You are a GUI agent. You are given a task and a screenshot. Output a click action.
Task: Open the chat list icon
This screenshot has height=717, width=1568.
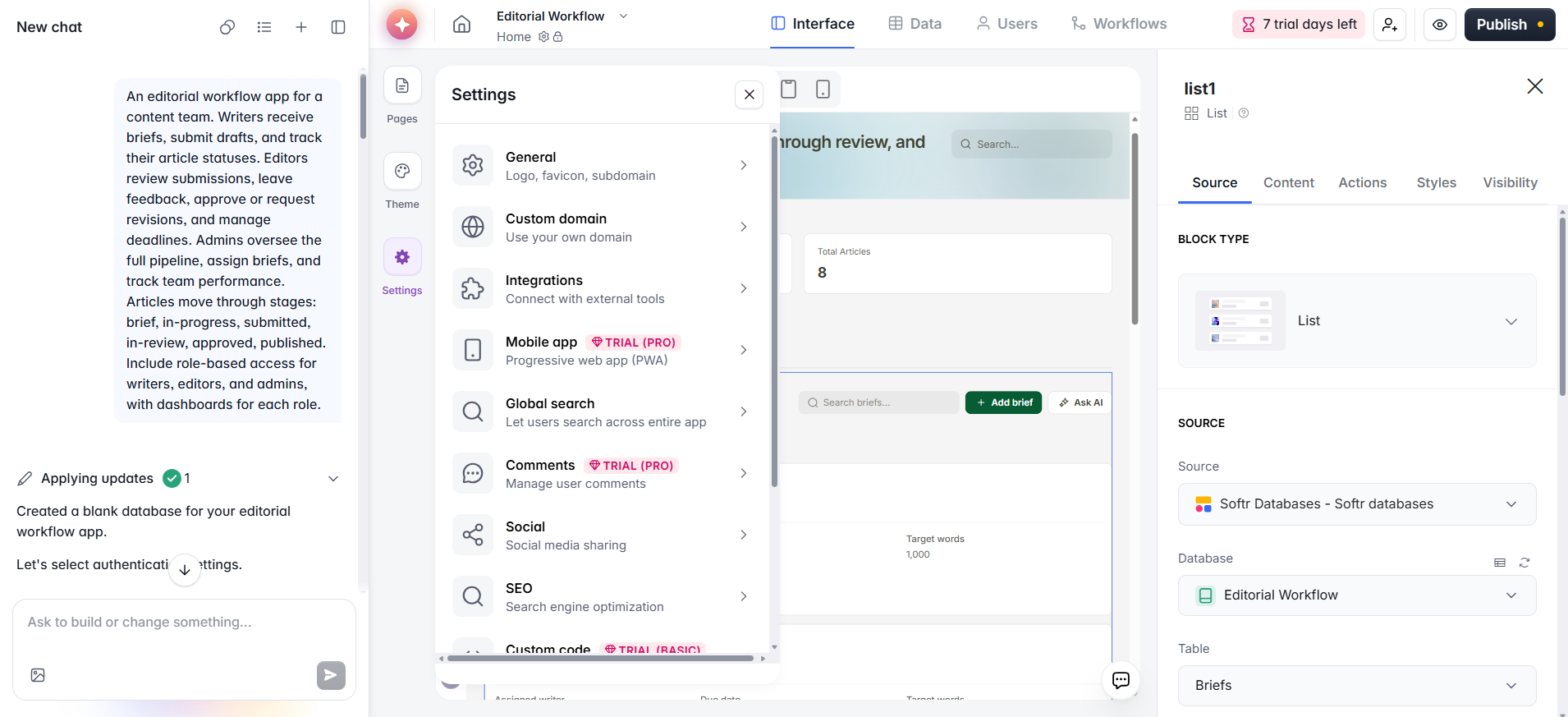[x=264, y=27]
